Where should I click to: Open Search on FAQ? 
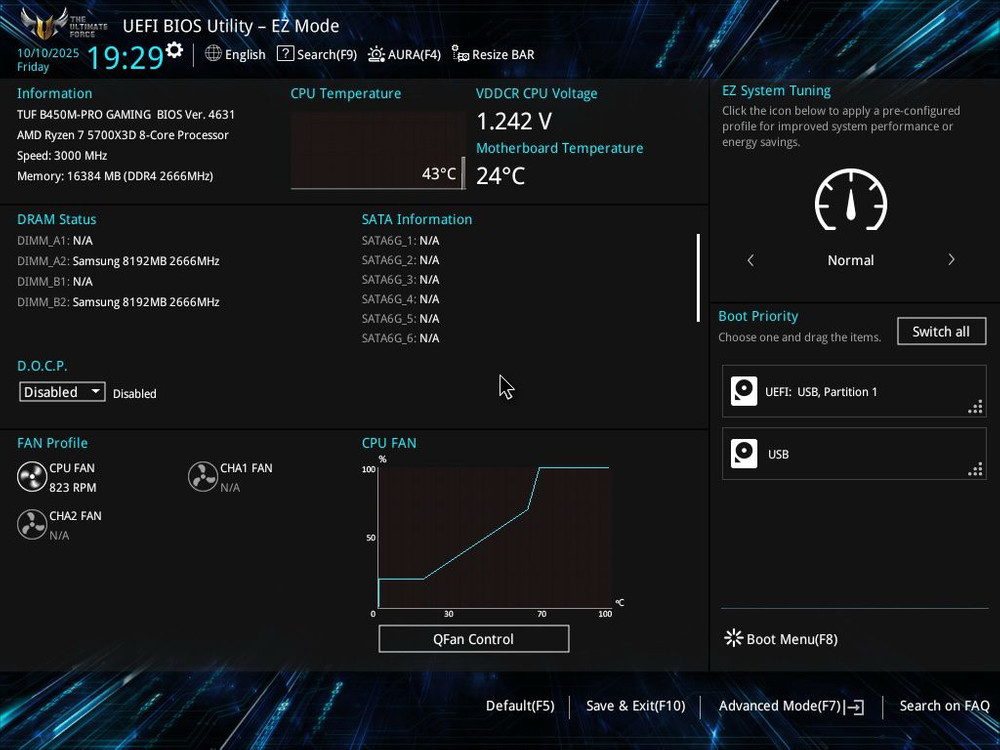[x=944, y=706]
